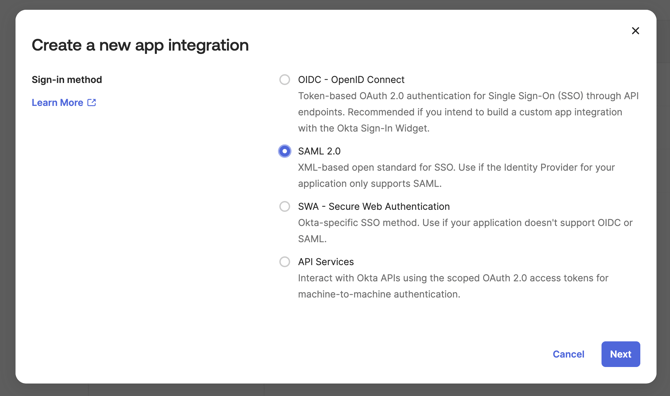Click the "OIDC - OpenID Connect" option label

351,80
